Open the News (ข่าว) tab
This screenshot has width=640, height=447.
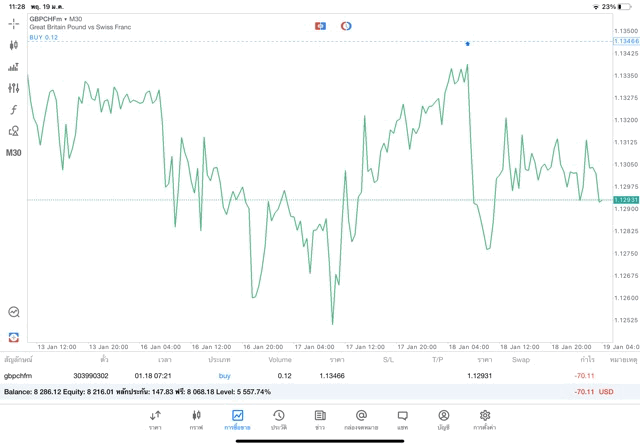click(x=320, y=419)
